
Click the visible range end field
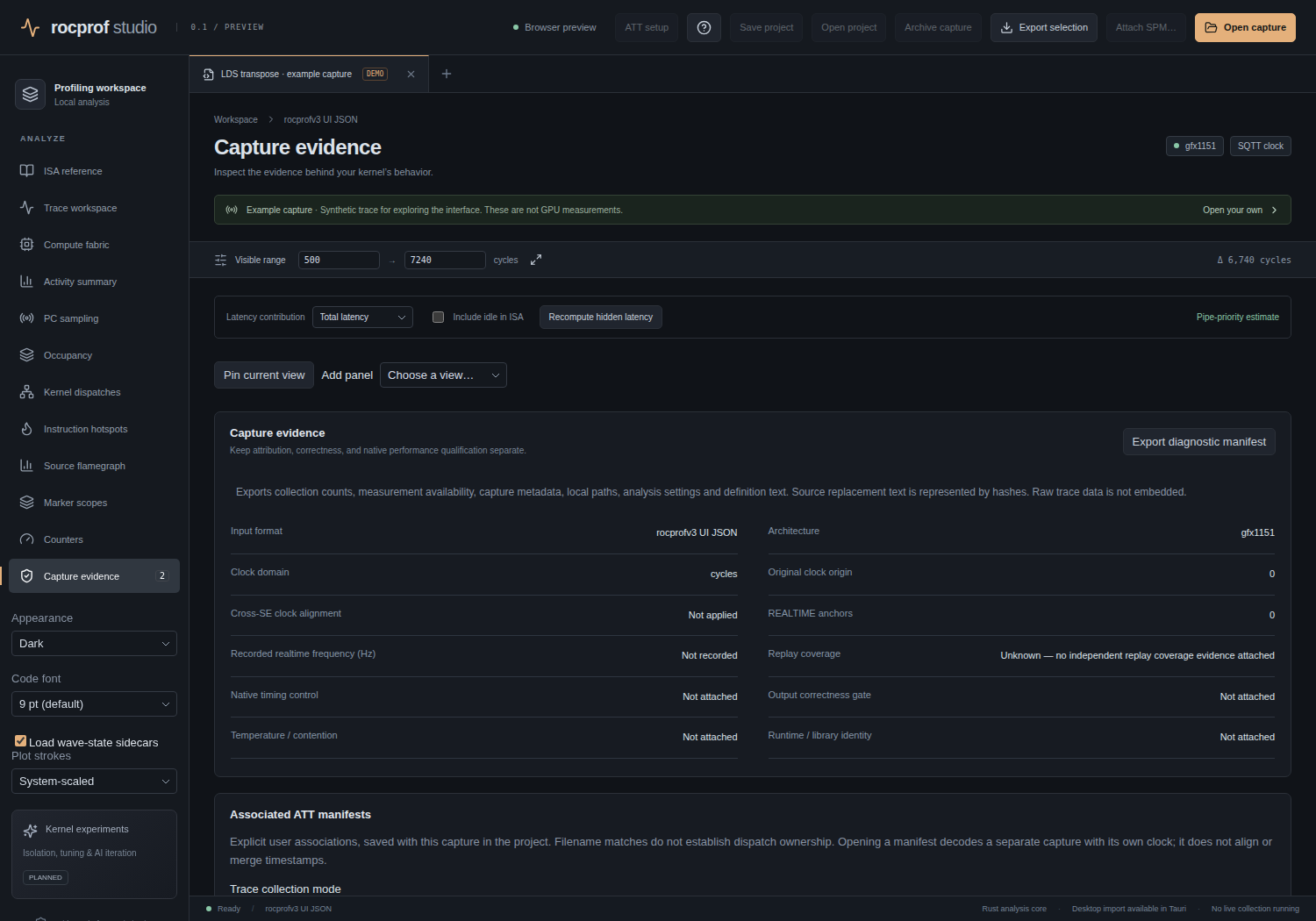point(445,260)
